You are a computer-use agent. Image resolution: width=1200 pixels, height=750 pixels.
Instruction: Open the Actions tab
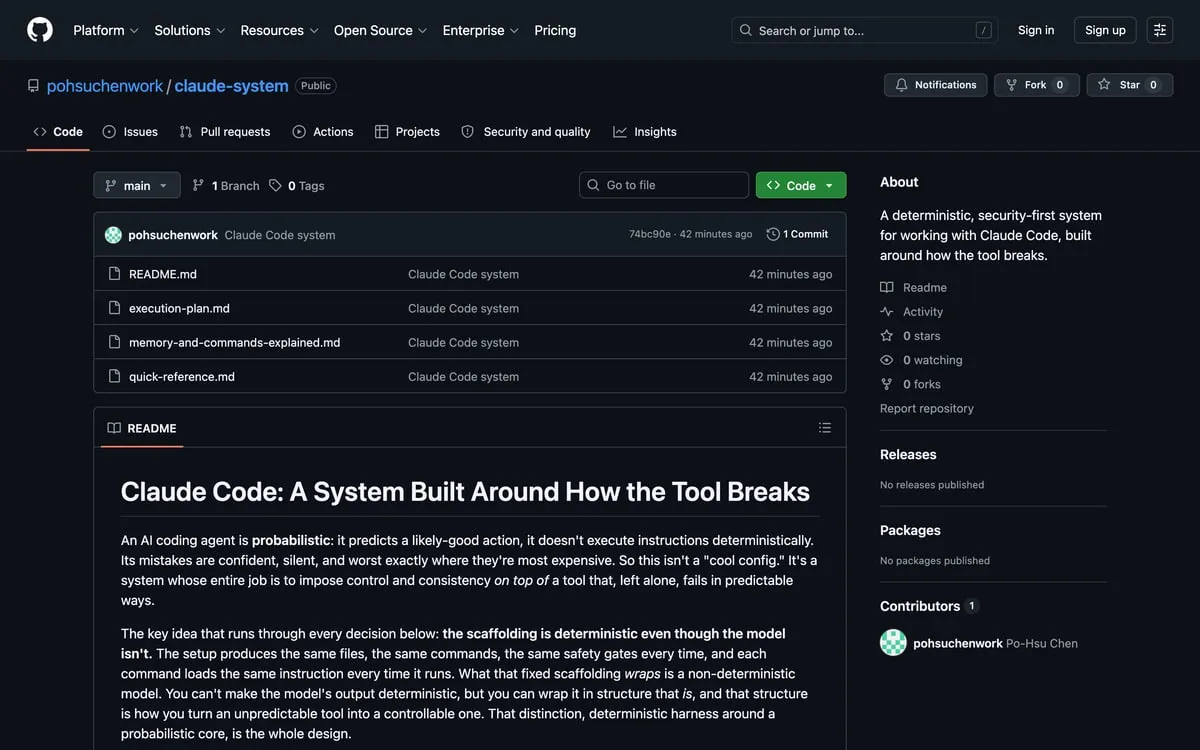(x=323, y=132)
